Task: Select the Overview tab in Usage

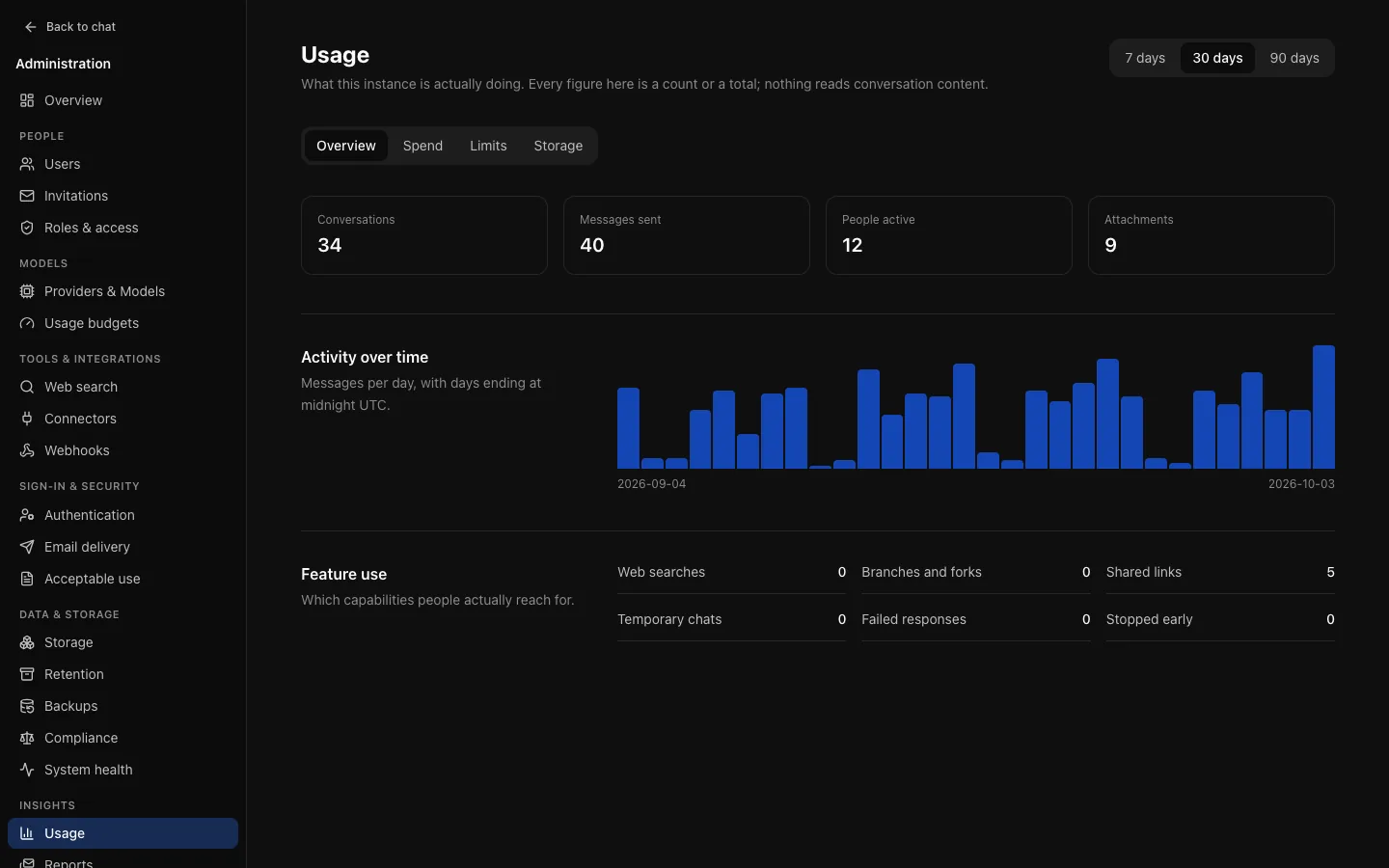Action: (346, 146)
